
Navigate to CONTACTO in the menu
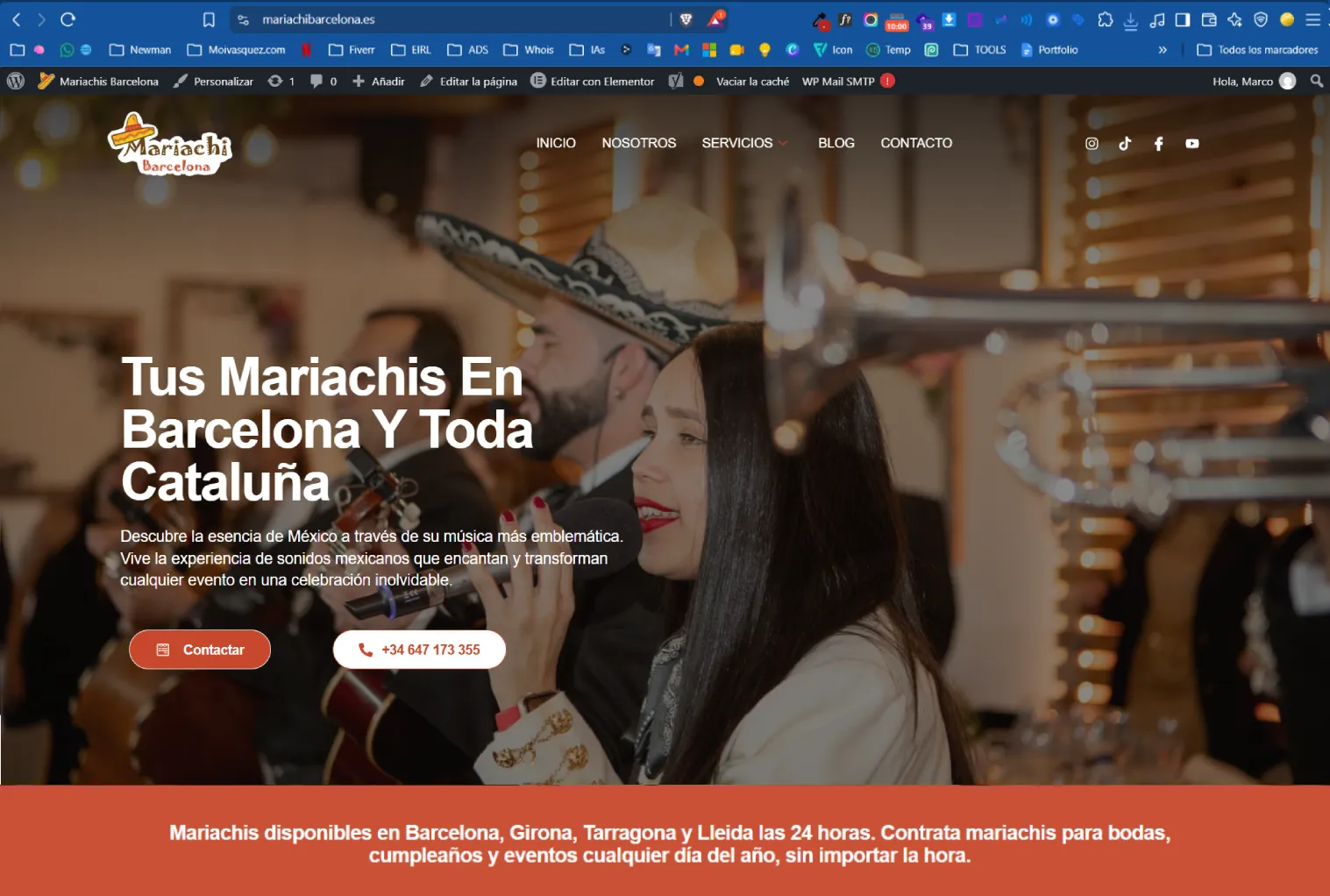(x=916, y=143)
